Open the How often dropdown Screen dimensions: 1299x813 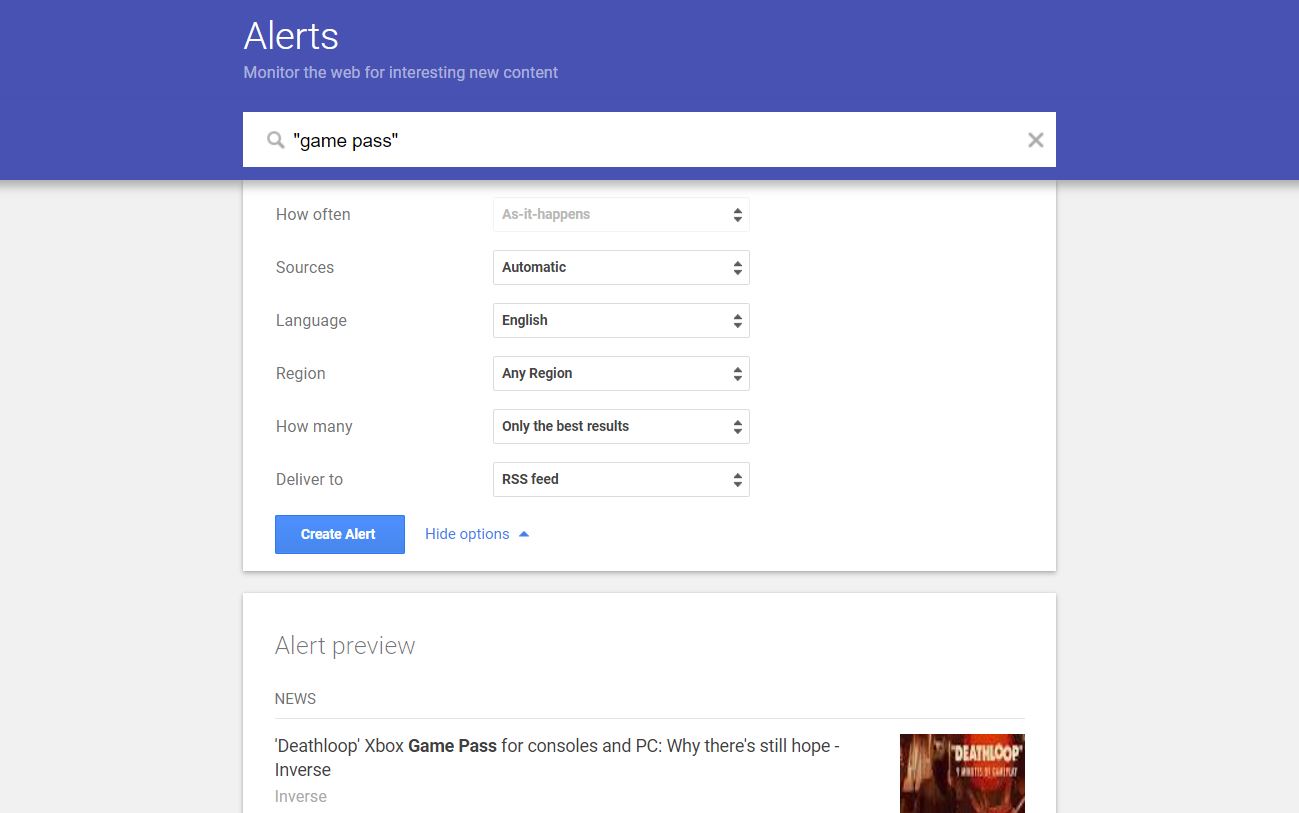coord(621,214)
